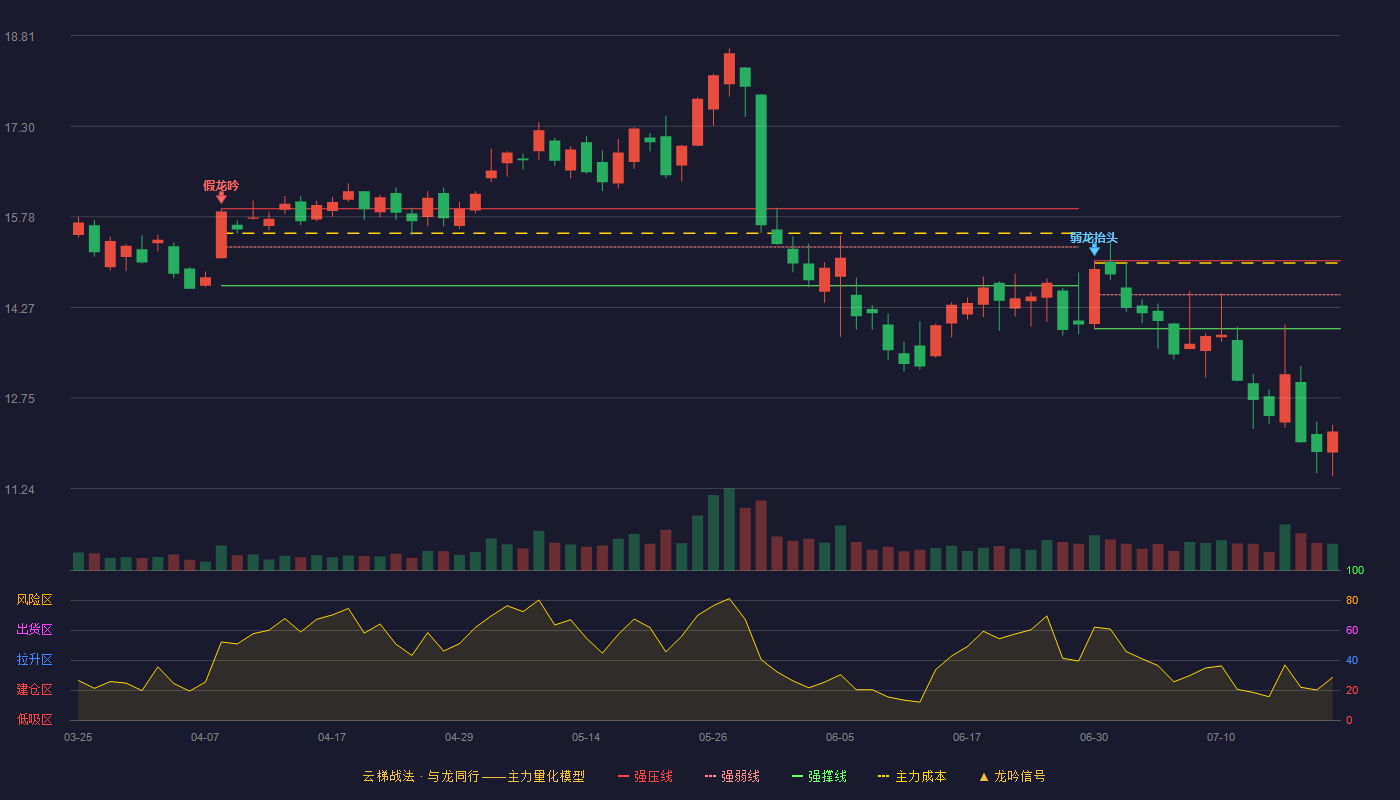Viewport: 1400px width, 800px height.
Task: Select the 建仓区 zone label
Action: (x=34, y=690)
